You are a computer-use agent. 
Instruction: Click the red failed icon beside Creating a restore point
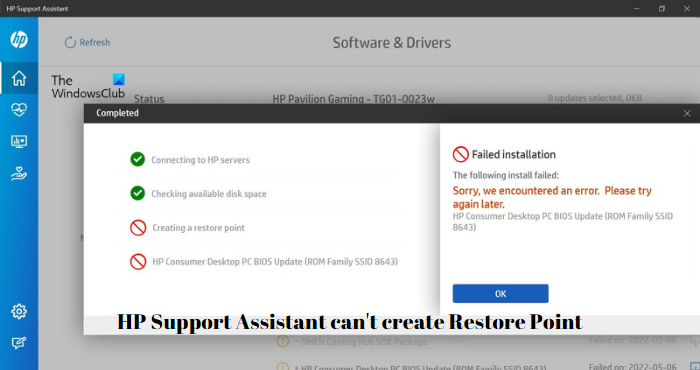tap(138, 228)
